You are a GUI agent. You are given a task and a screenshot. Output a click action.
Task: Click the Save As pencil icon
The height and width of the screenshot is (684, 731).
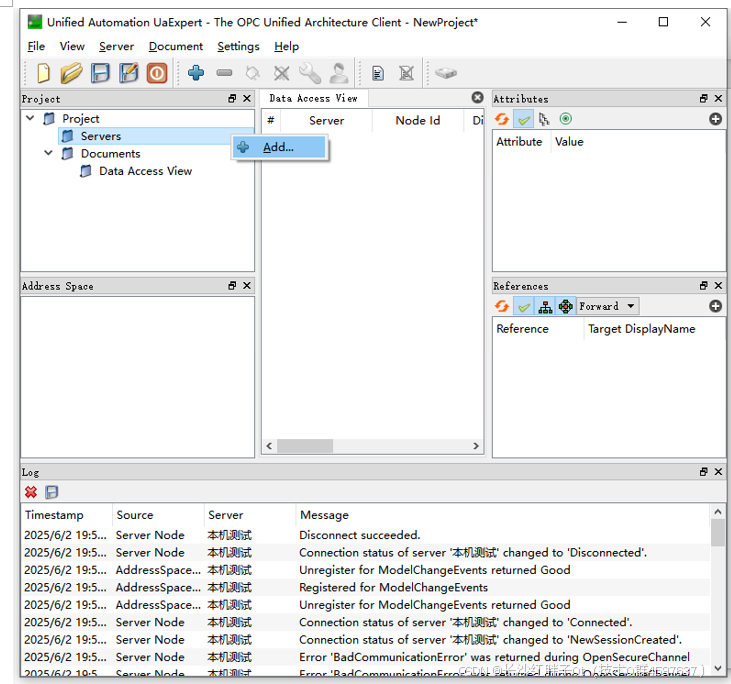[x=129, y=73]
